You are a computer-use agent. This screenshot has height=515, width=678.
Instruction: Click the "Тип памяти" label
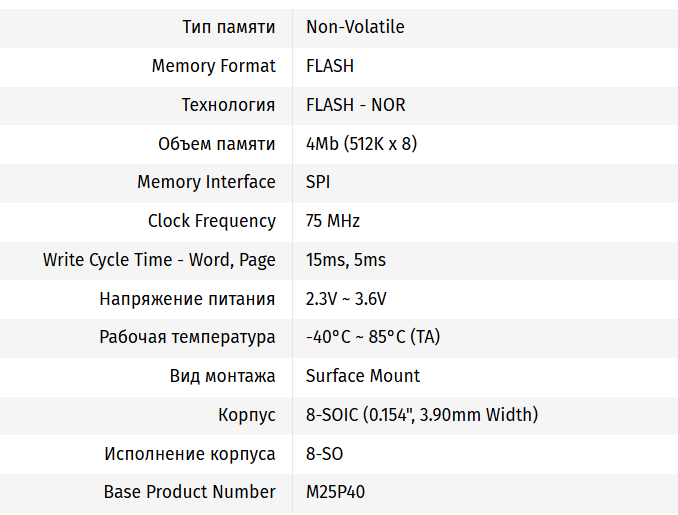[x=228, y=27]
